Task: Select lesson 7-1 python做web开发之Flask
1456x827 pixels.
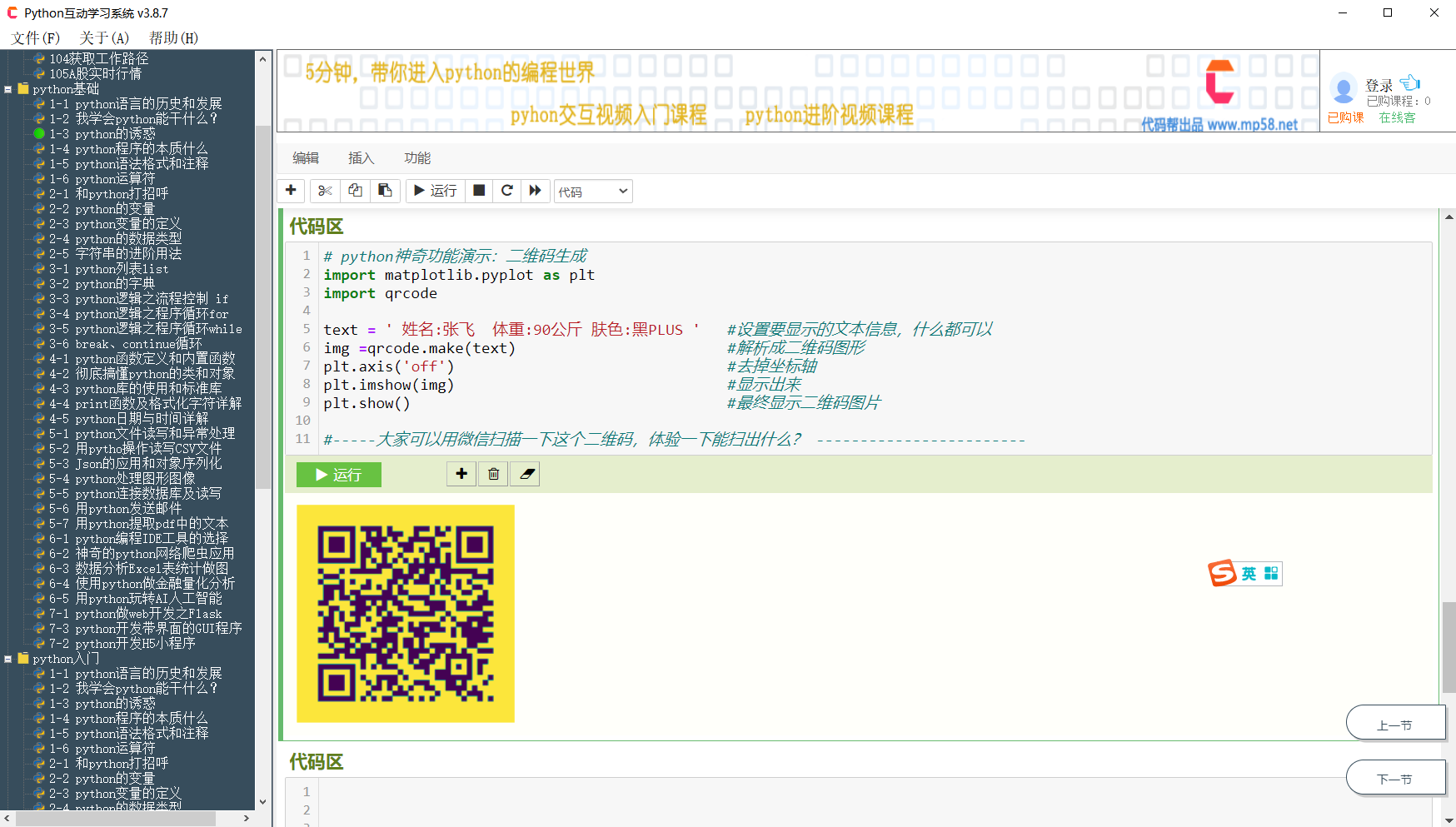Action: click(135, 613)
